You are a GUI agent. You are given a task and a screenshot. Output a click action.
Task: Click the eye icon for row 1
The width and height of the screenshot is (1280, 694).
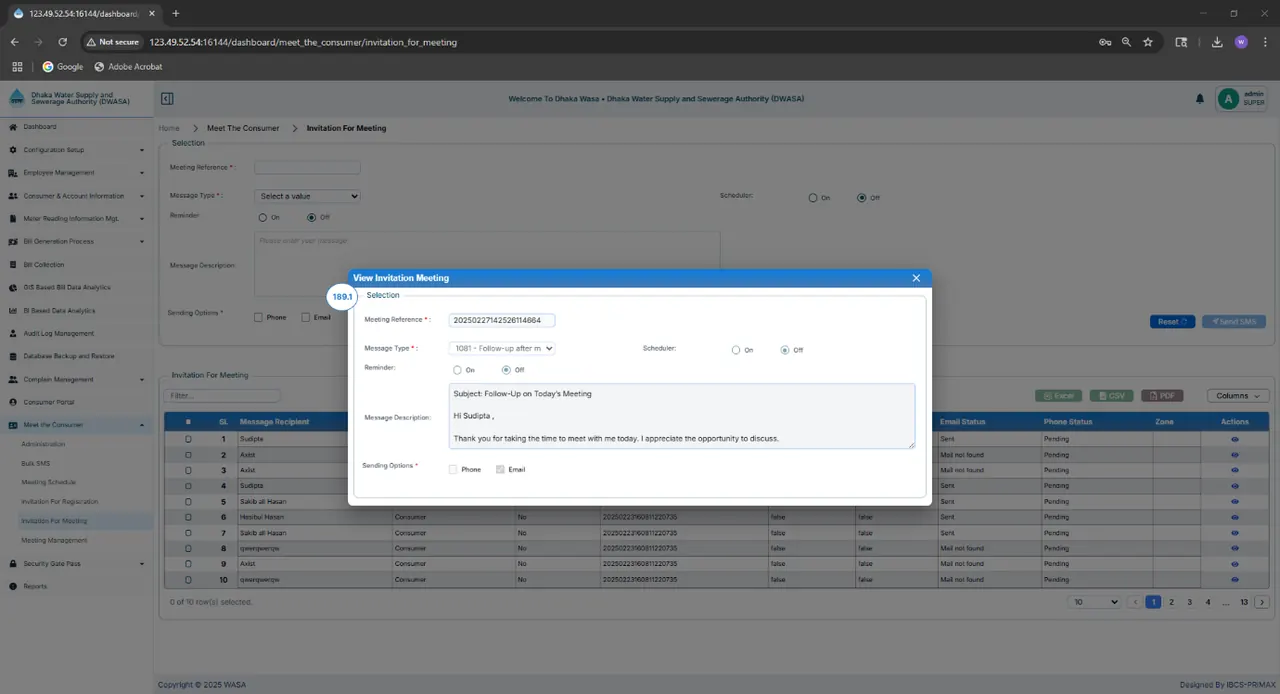1235,439
